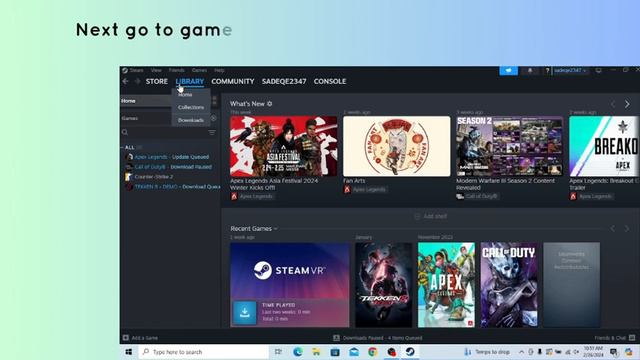640x360 pixels.
Task: Open the Help menu
Action: coord(219,70)
